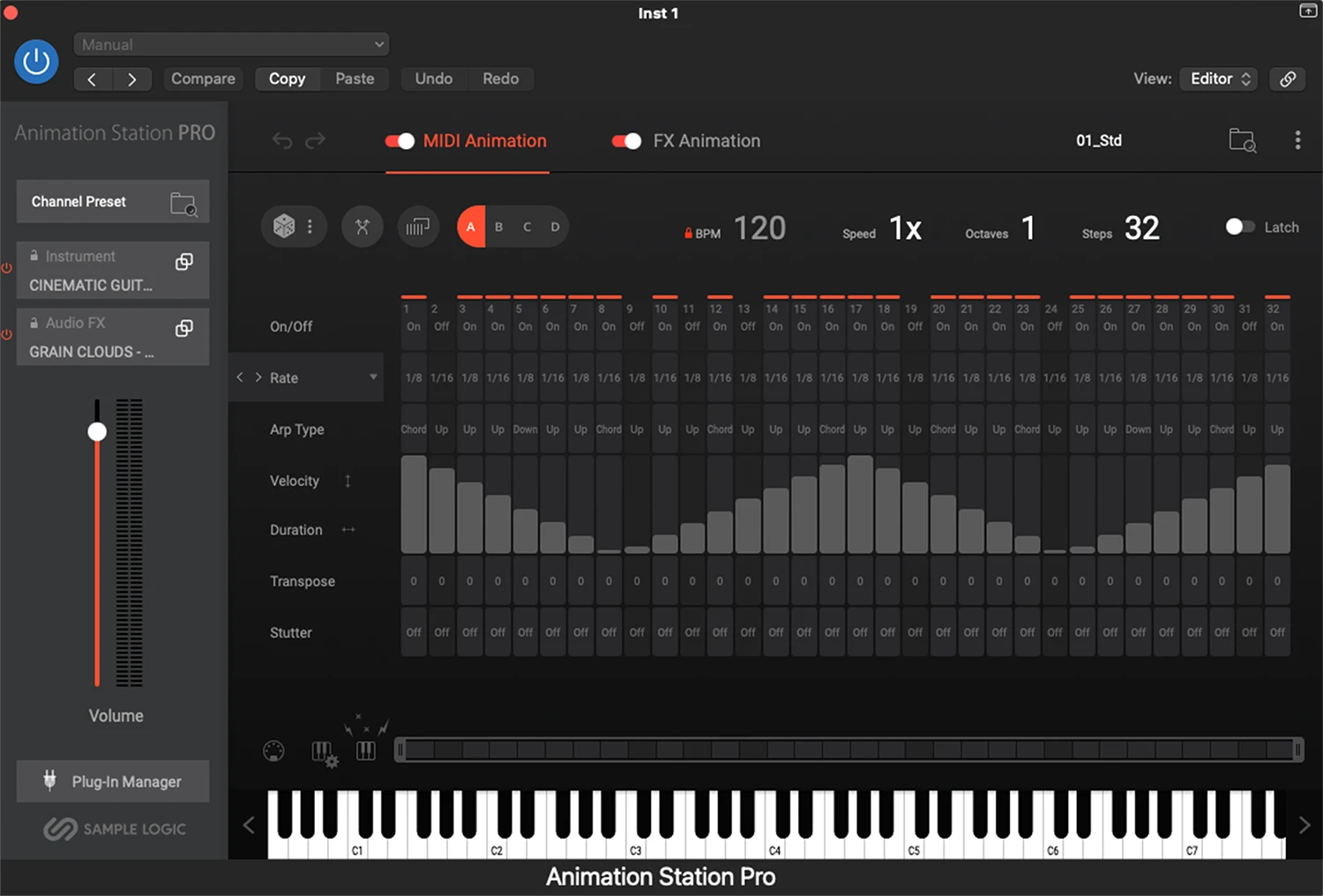Open the Rate row dropdown arrow
Viewport: 1323px width, 896px height.
pyautogui.click(x=373, y=377)
